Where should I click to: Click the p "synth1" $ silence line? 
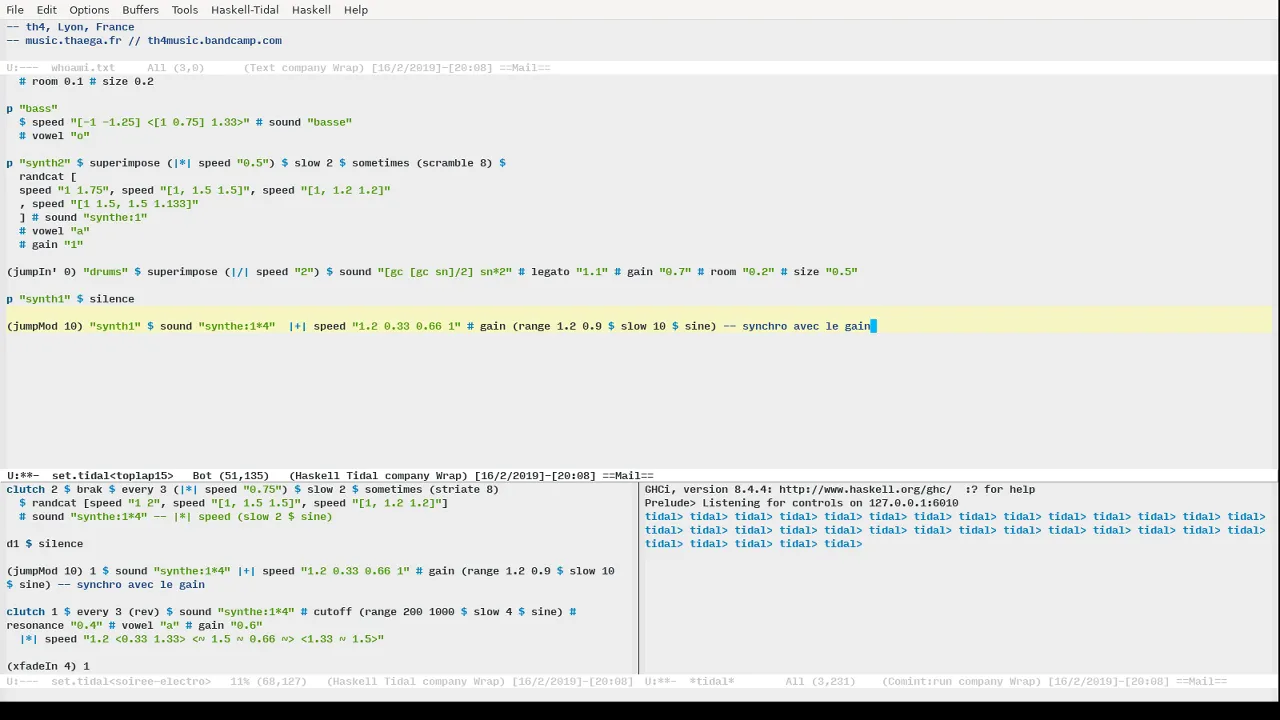click(x=70, y=299)
